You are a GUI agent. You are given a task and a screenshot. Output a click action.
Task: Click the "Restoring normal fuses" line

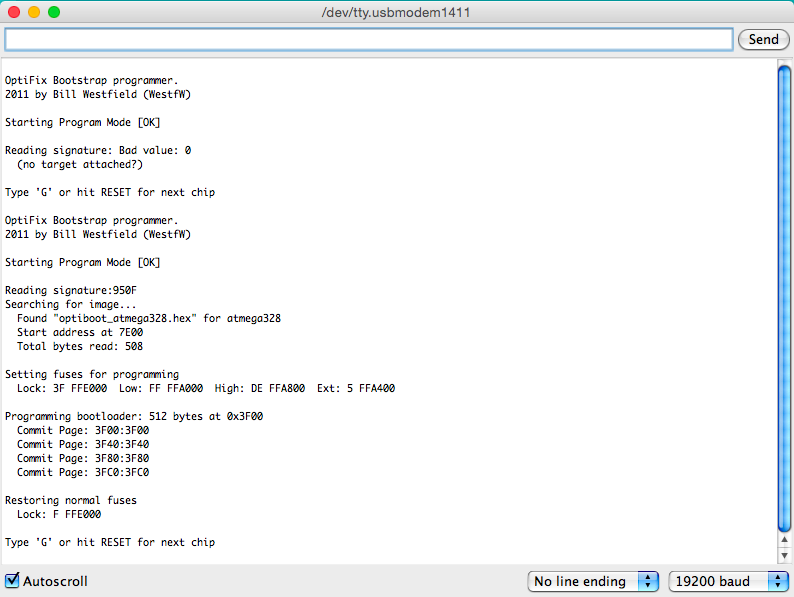click(71, 500)
